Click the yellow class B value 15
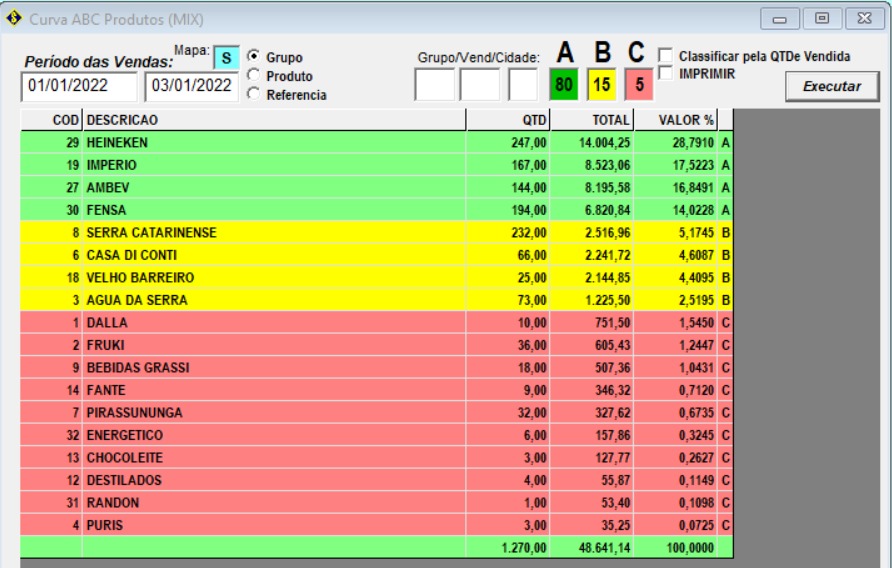 pos(601,86)
